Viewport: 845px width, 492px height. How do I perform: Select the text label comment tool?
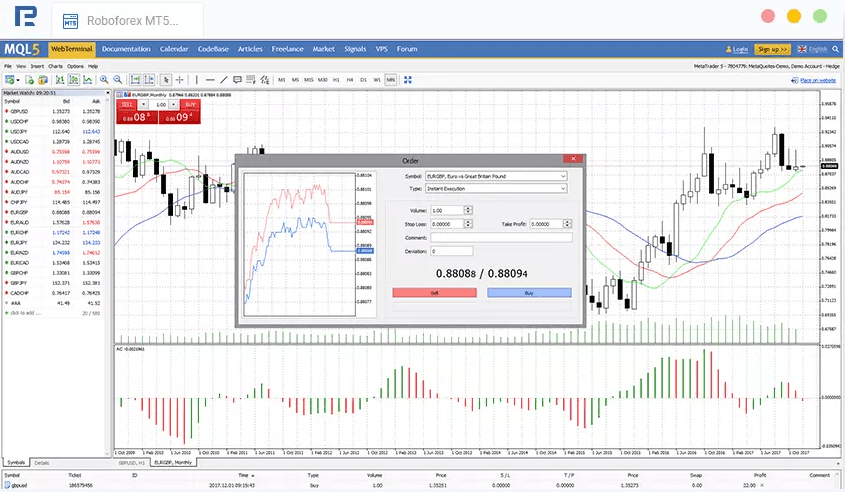(x=237, y=80)
